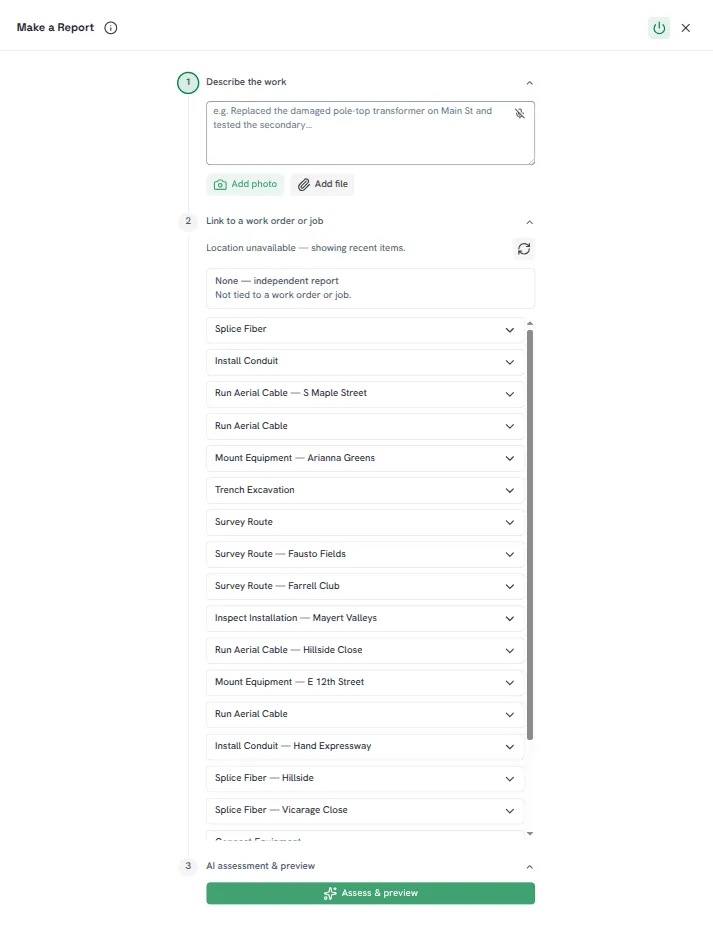Click the info icon beside Make a Report
The image size is (713, 951).
110,28
